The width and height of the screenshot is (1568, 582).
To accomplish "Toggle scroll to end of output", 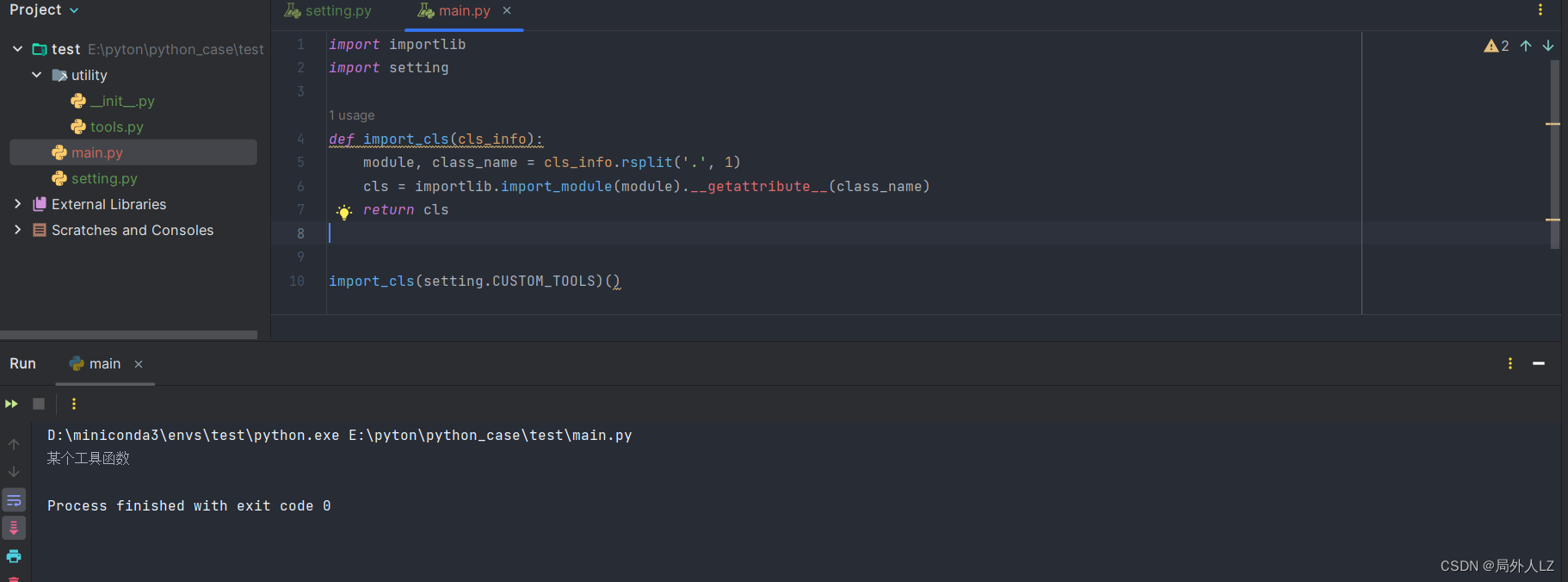I will pyautogui.click(x=14, y=528).
